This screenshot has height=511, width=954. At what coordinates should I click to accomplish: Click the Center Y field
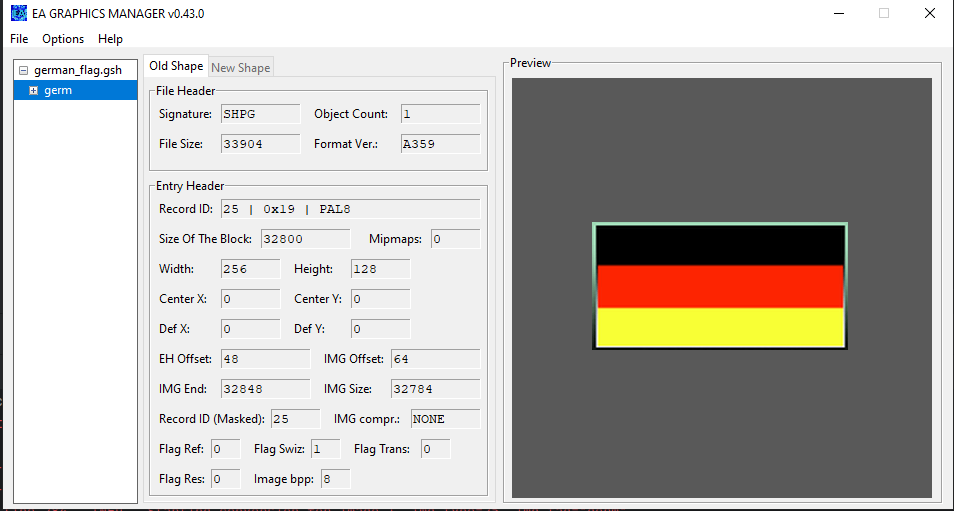[x=381, y=299]
